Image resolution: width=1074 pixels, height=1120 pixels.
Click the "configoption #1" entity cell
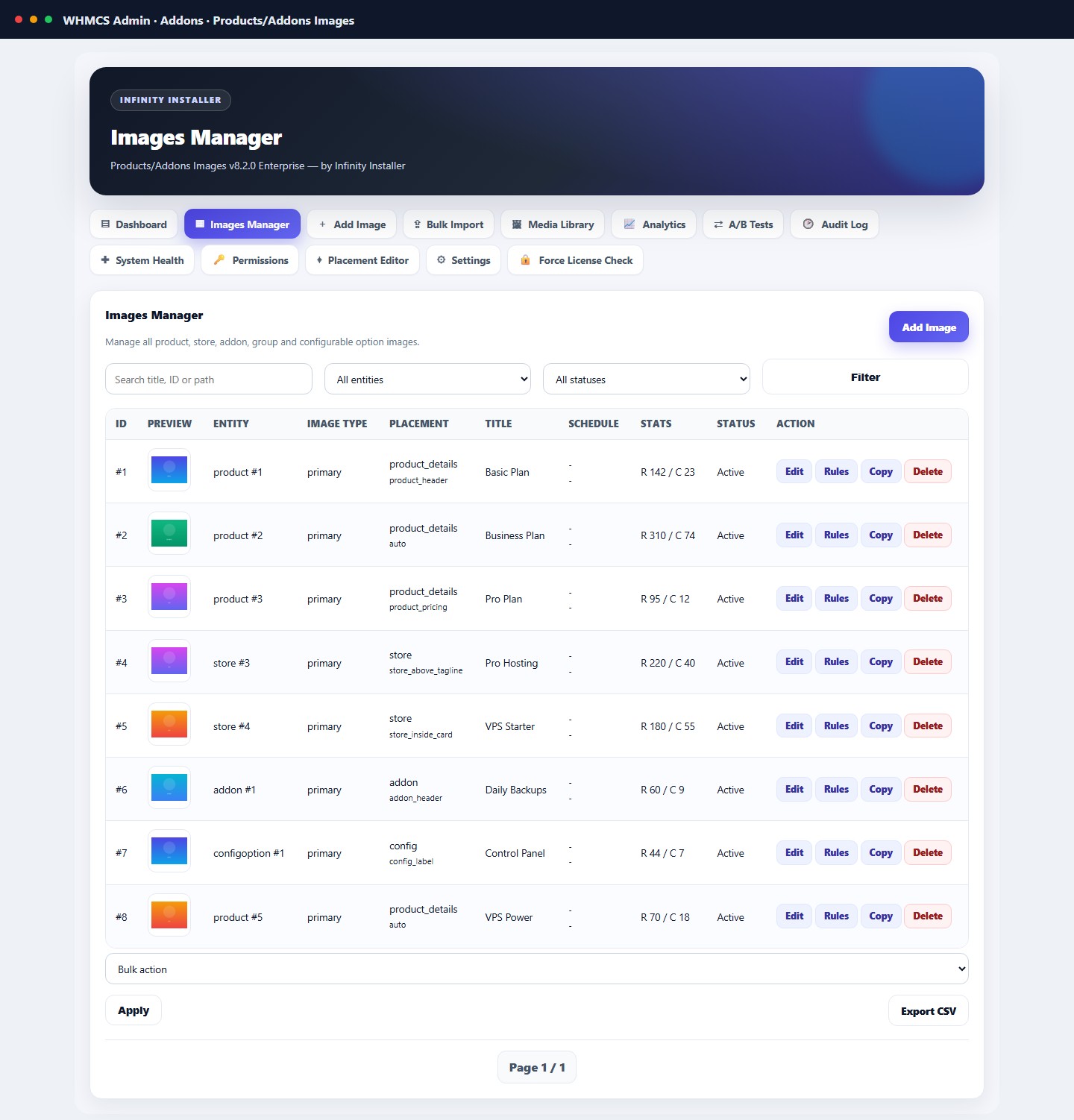(x=248, y=853)
